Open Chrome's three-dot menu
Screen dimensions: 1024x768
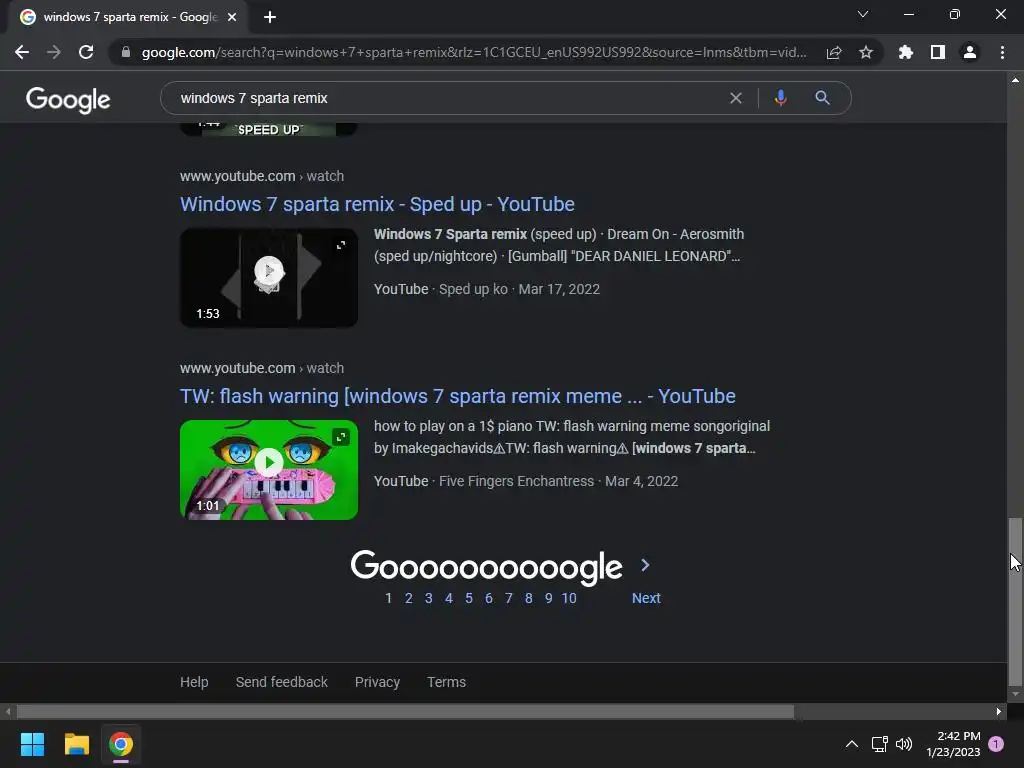pos(1002,52)
